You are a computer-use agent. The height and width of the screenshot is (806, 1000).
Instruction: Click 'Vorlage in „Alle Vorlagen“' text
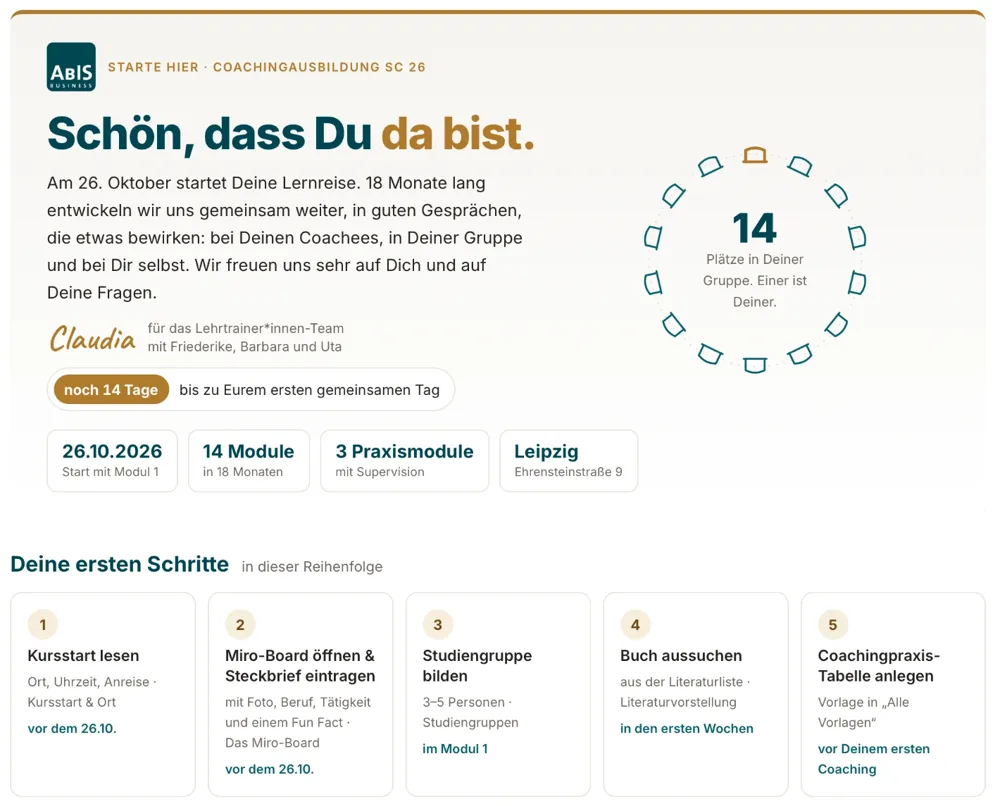coord(864,712)
